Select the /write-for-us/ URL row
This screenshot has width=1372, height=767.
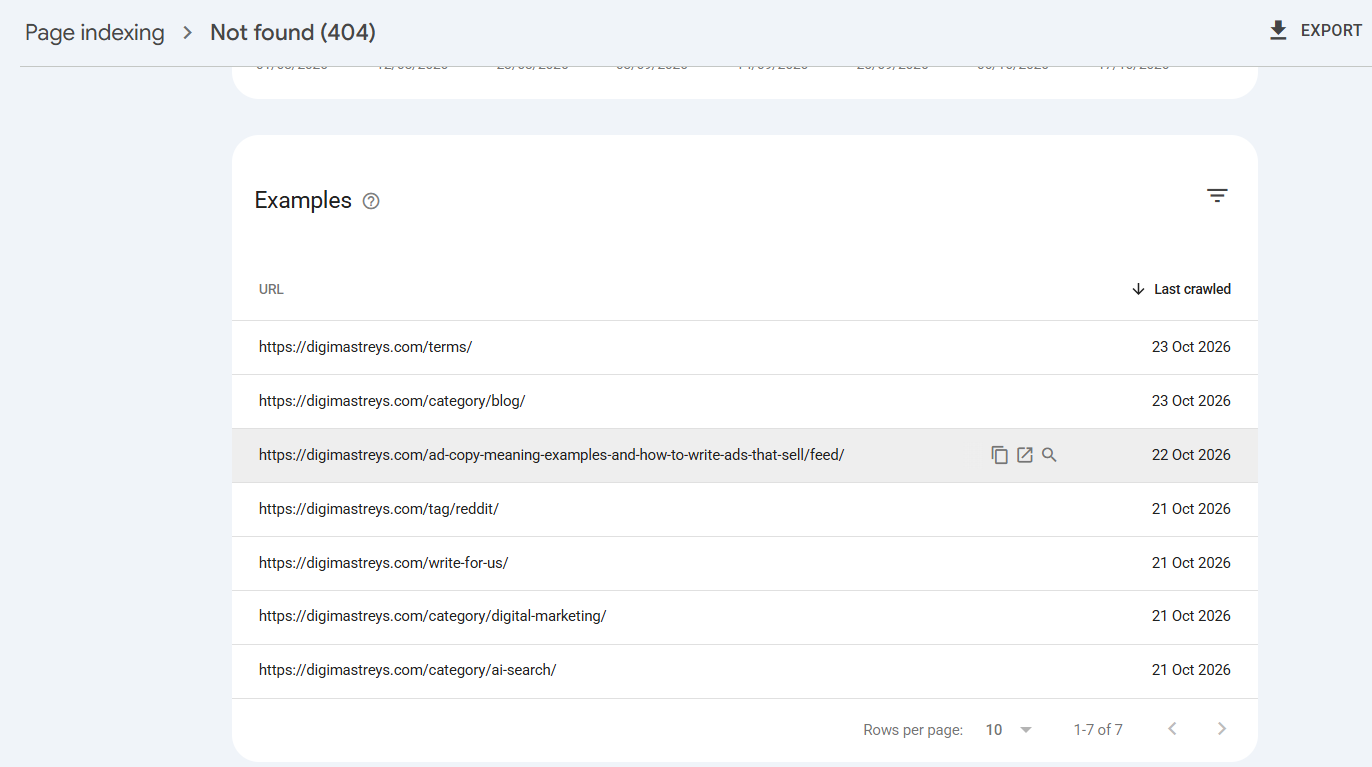pos(745,563)
